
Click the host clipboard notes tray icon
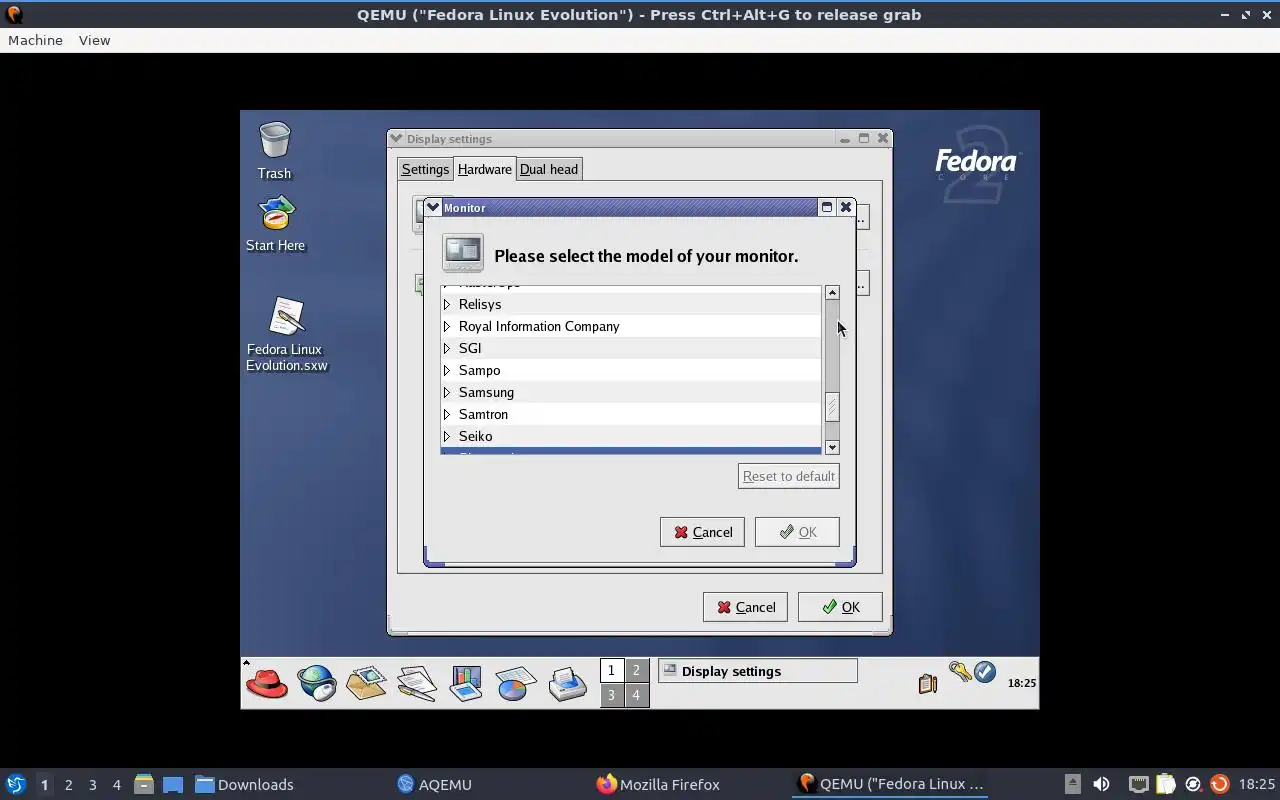pos(1165,784)
